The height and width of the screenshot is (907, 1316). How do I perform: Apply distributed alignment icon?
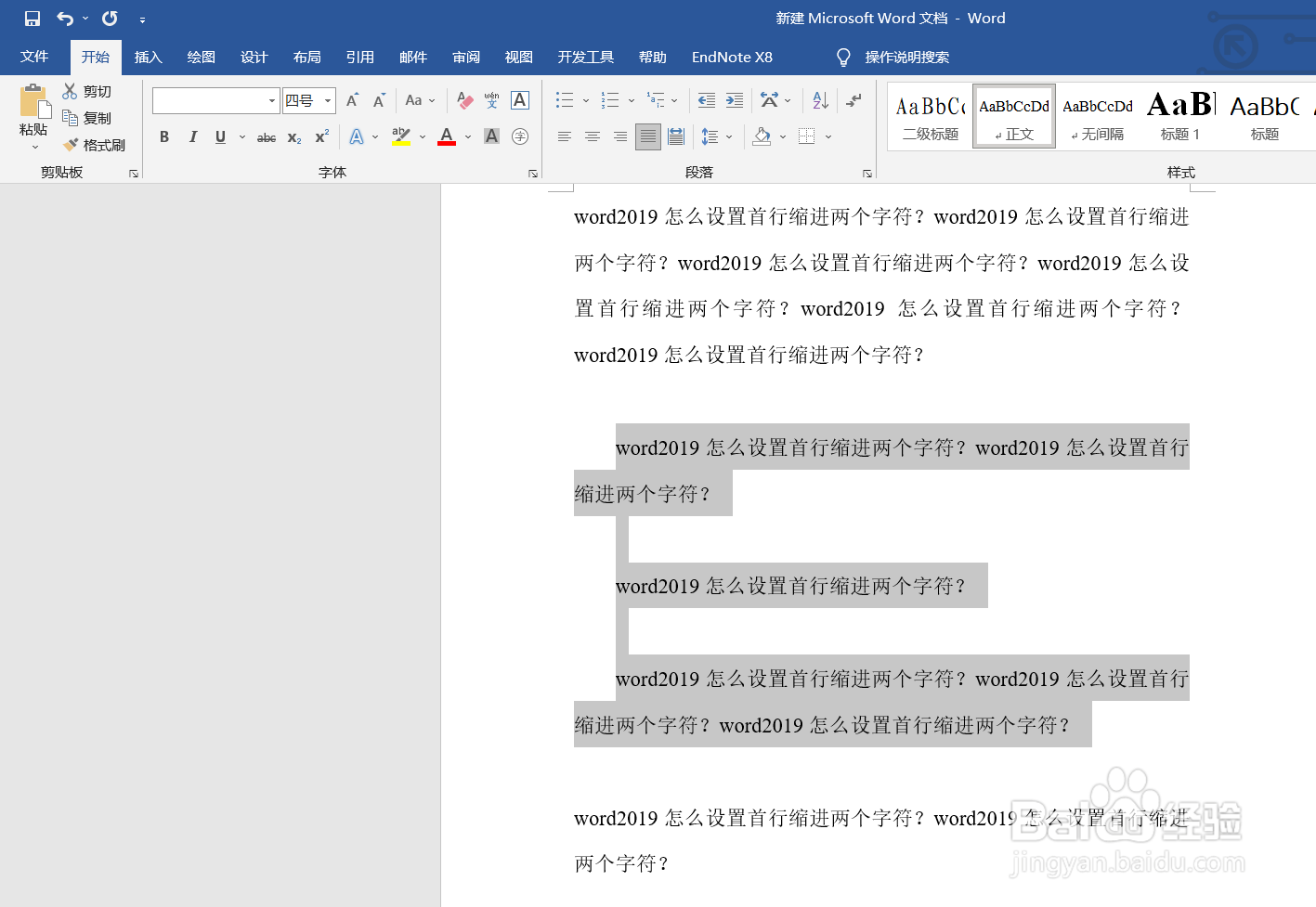coord(676,136)
